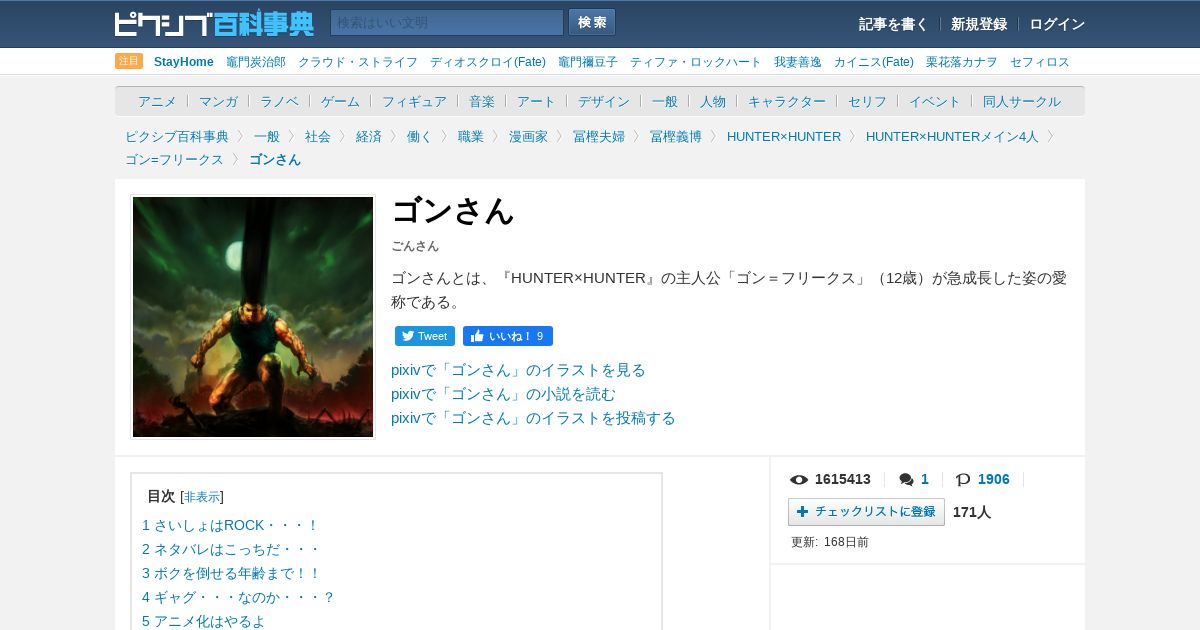Open pixivで「ゴンさん」の小説を読む link
The image size is (1200, 630).
[x=503, y=394]
